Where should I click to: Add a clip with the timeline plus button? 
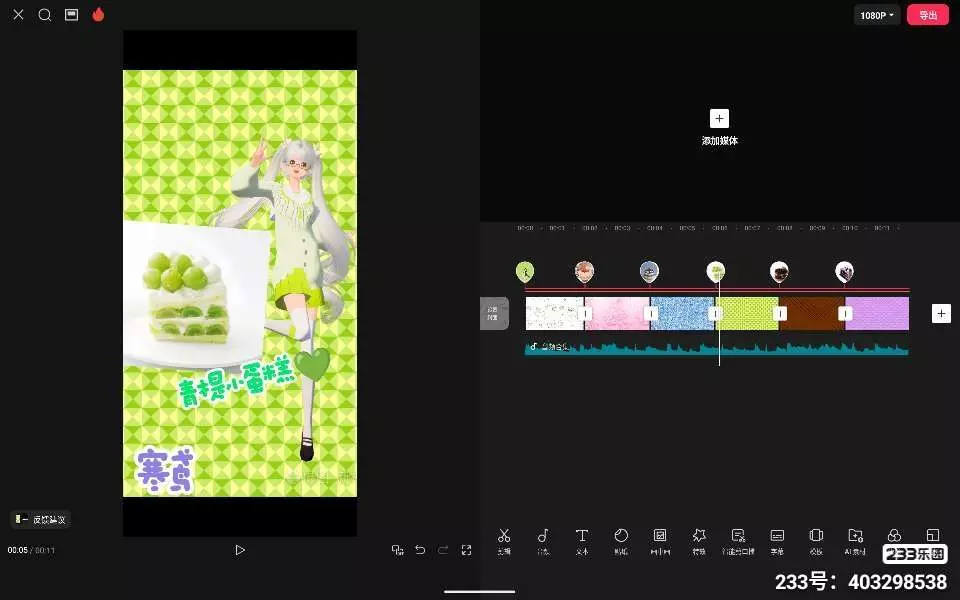tap(941, 313)
